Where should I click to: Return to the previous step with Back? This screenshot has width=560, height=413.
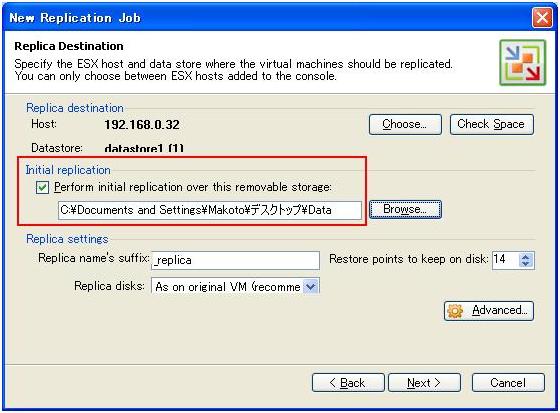pos(348,383)
